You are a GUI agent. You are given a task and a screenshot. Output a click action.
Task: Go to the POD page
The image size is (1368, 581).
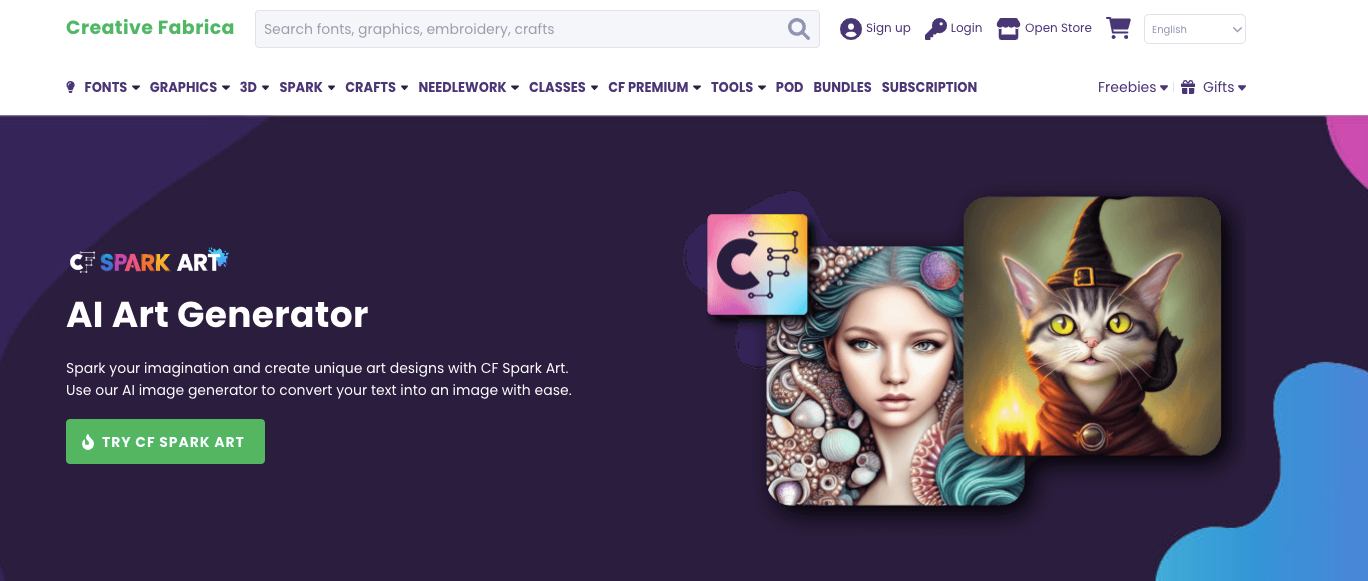(789, 87)
